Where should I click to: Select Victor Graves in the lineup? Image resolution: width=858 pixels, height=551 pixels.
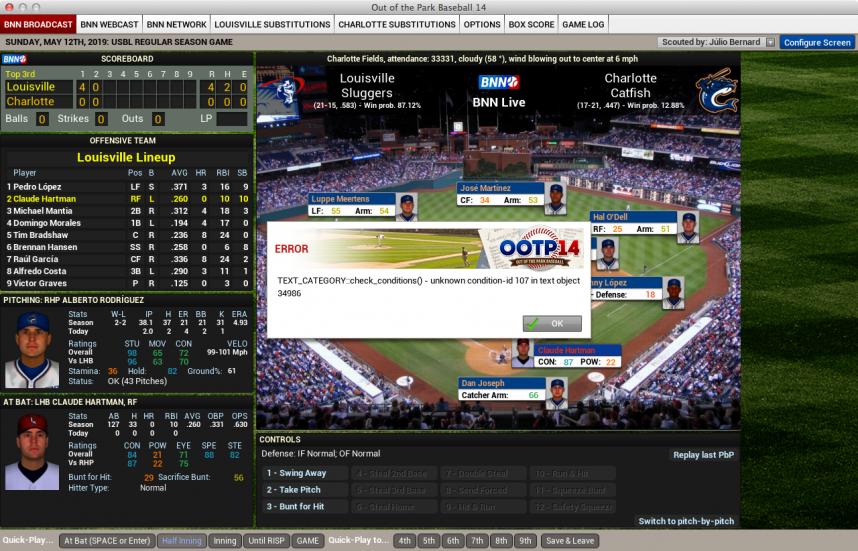click(x=126, y=283)
